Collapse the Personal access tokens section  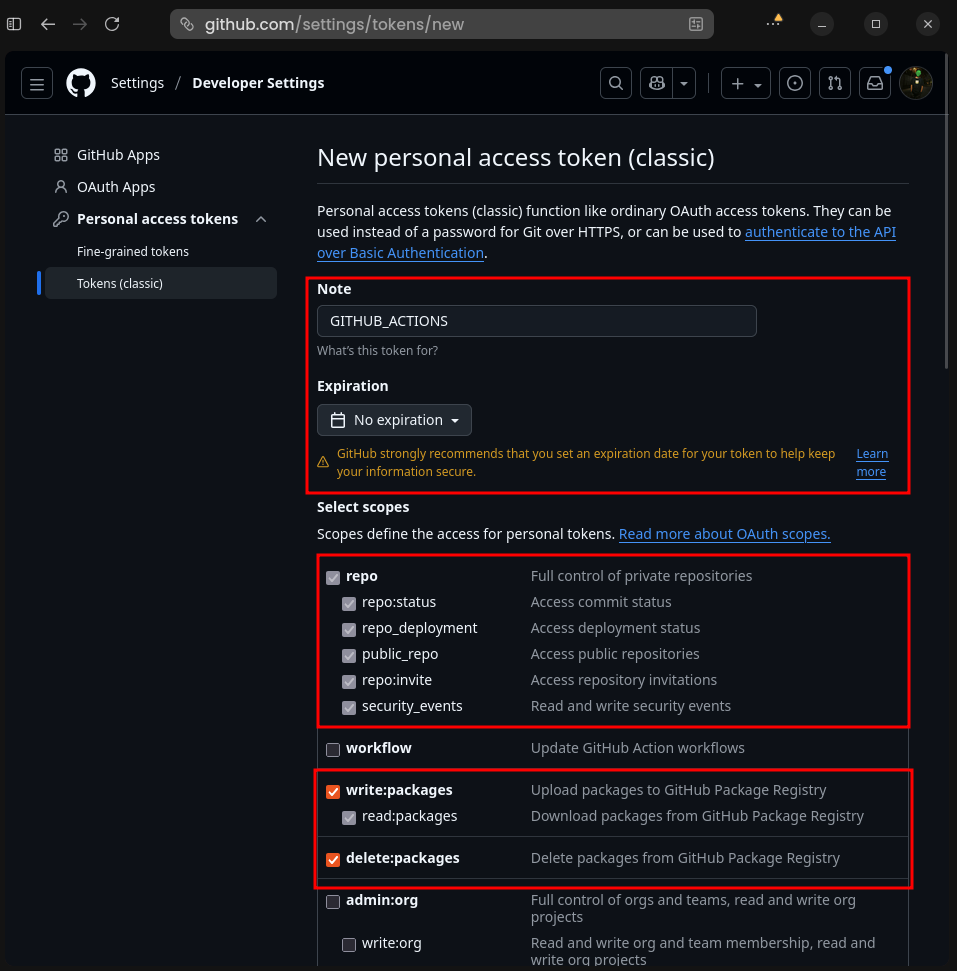[x=259, y=219]
